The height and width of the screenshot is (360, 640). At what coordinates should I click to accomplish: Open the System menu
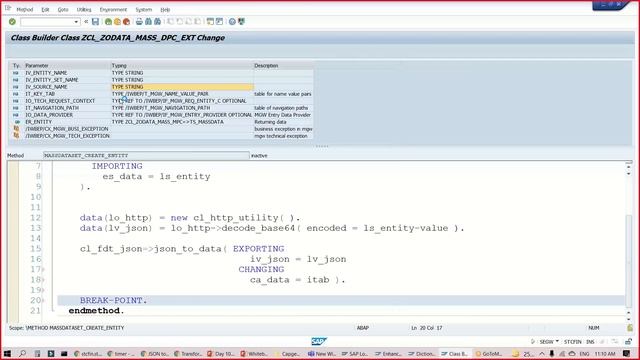point(144,9)
